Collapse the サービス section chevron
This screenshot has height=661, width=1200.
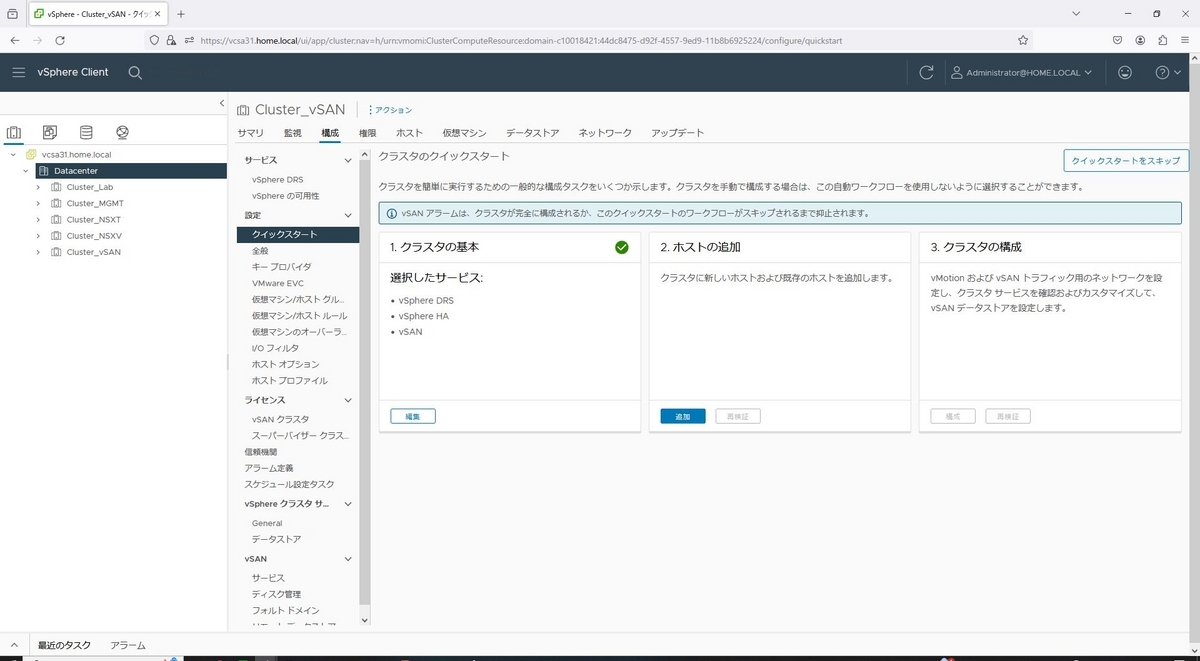pyautogui.click(x=348, y=160)
